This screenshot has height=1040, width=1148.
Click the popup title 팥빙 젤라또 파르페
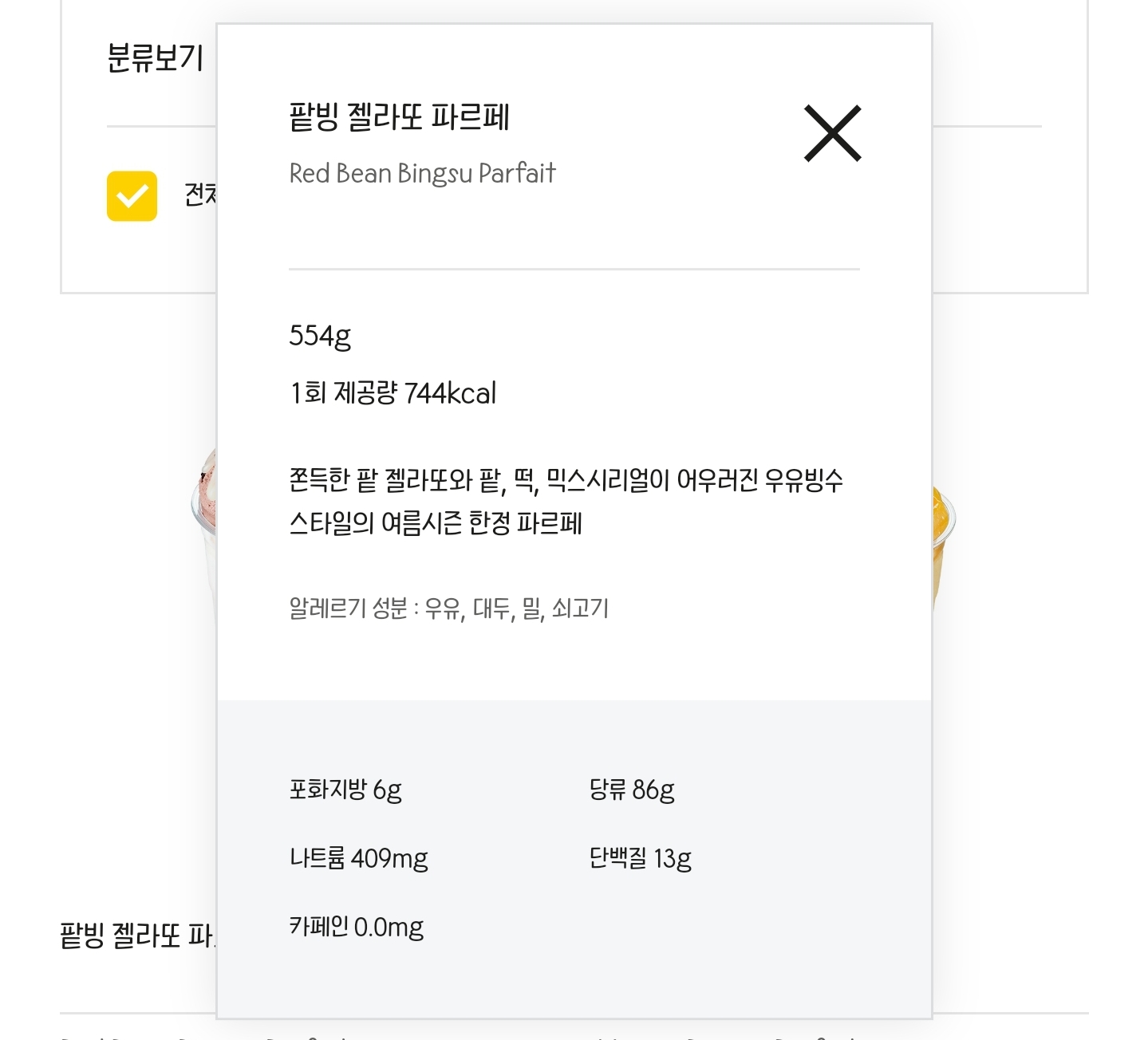(399, 117)
